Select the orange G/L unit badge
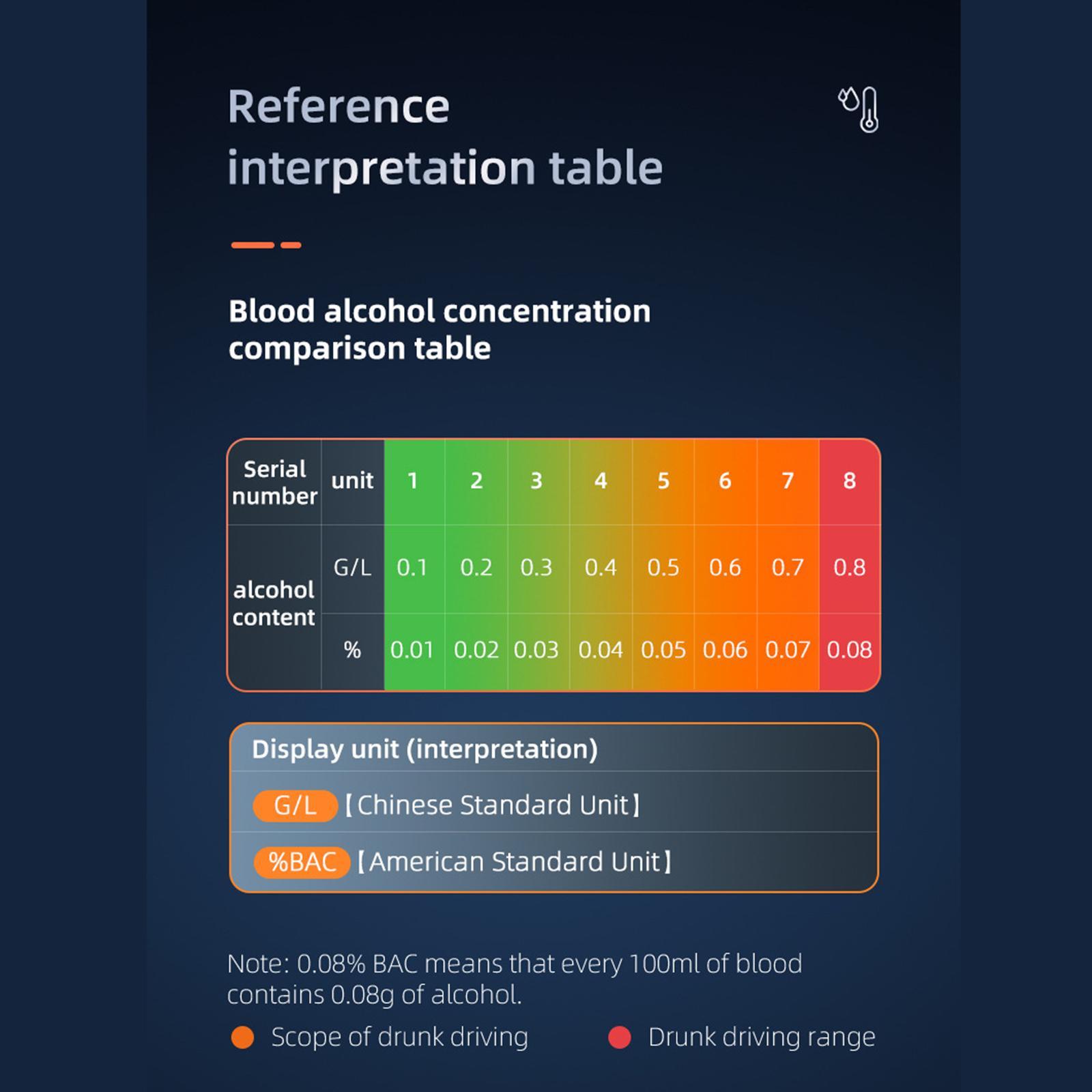Viewport: 1092px width, 1092px height. 295,805
